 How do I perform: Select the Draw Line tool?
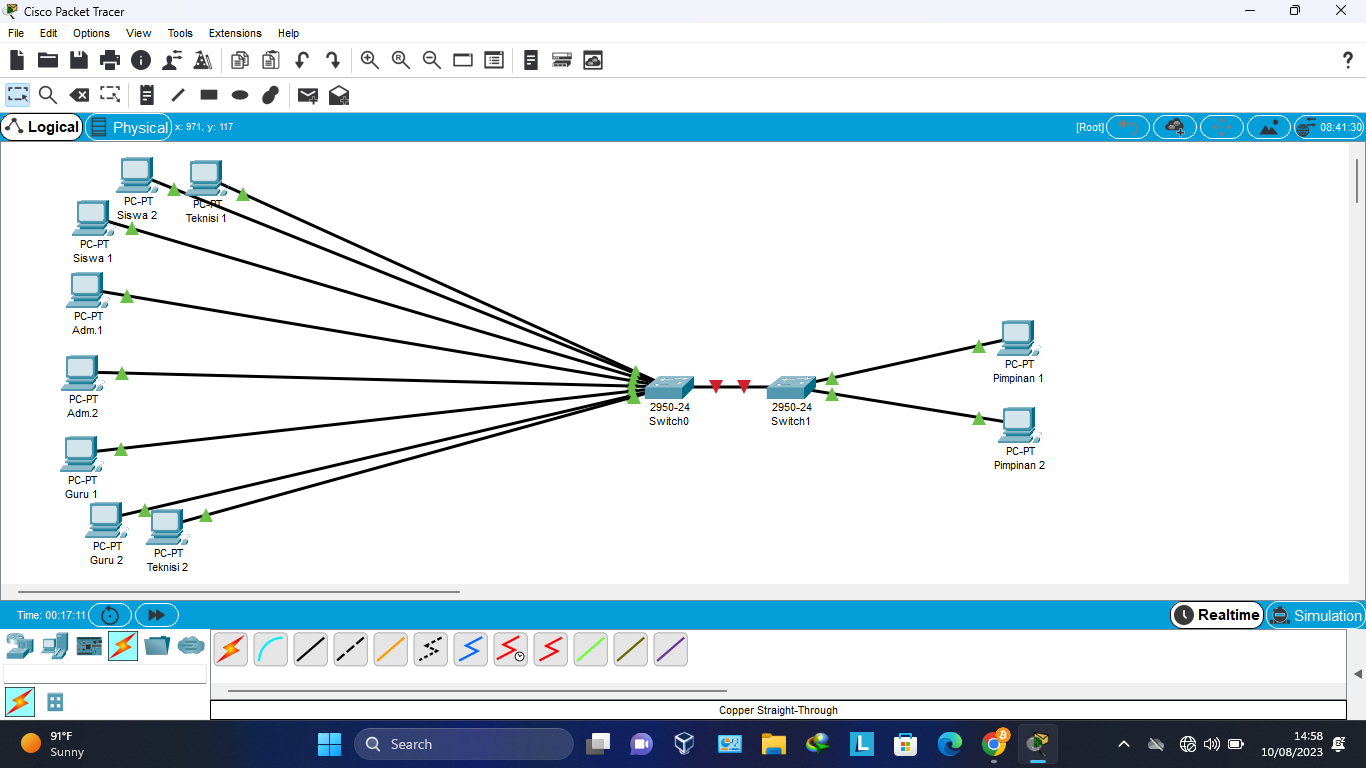click(x=178, y=95)
